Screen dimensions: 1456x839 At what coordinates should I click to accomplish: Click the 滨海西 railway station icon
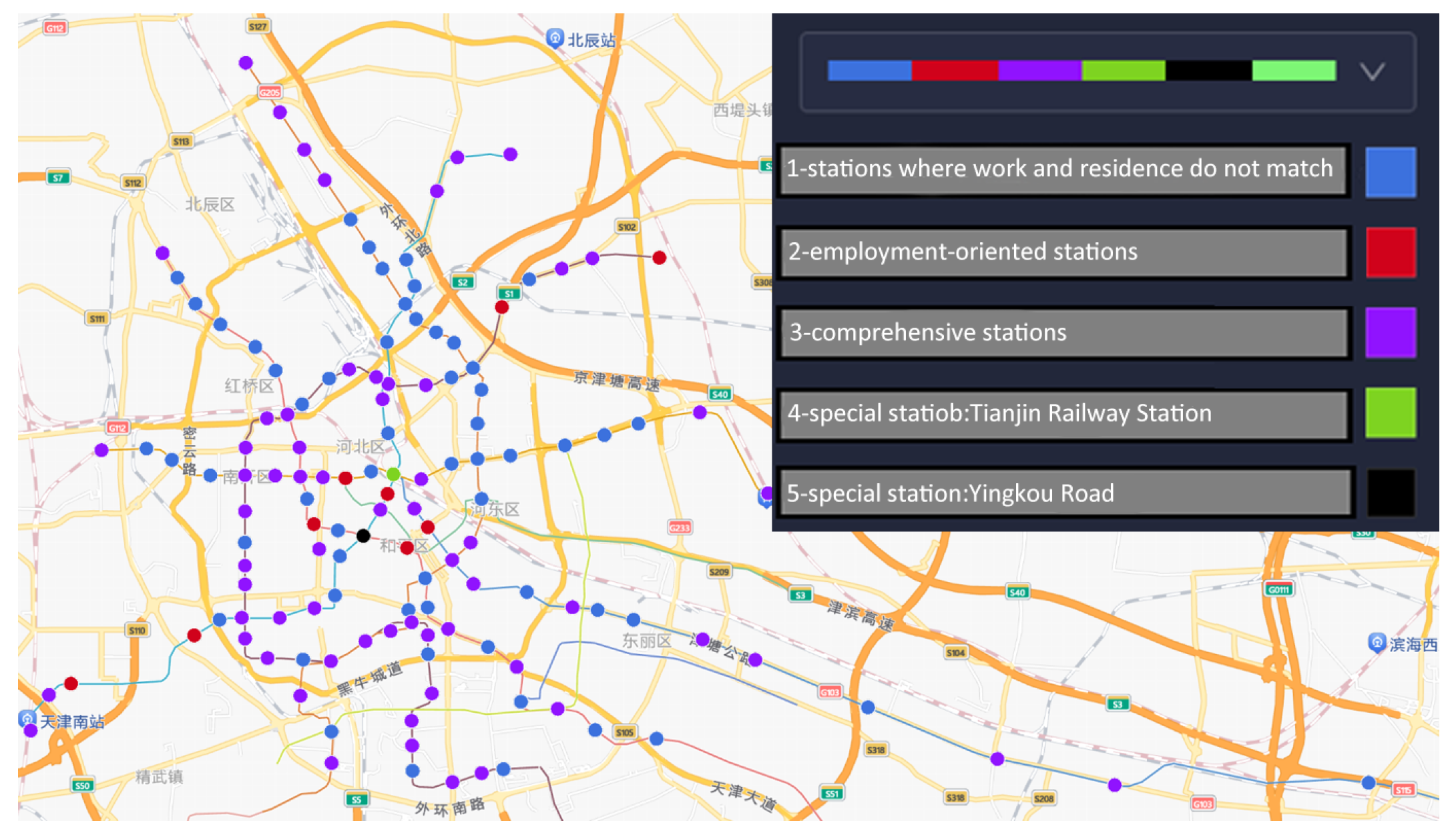1376,642
